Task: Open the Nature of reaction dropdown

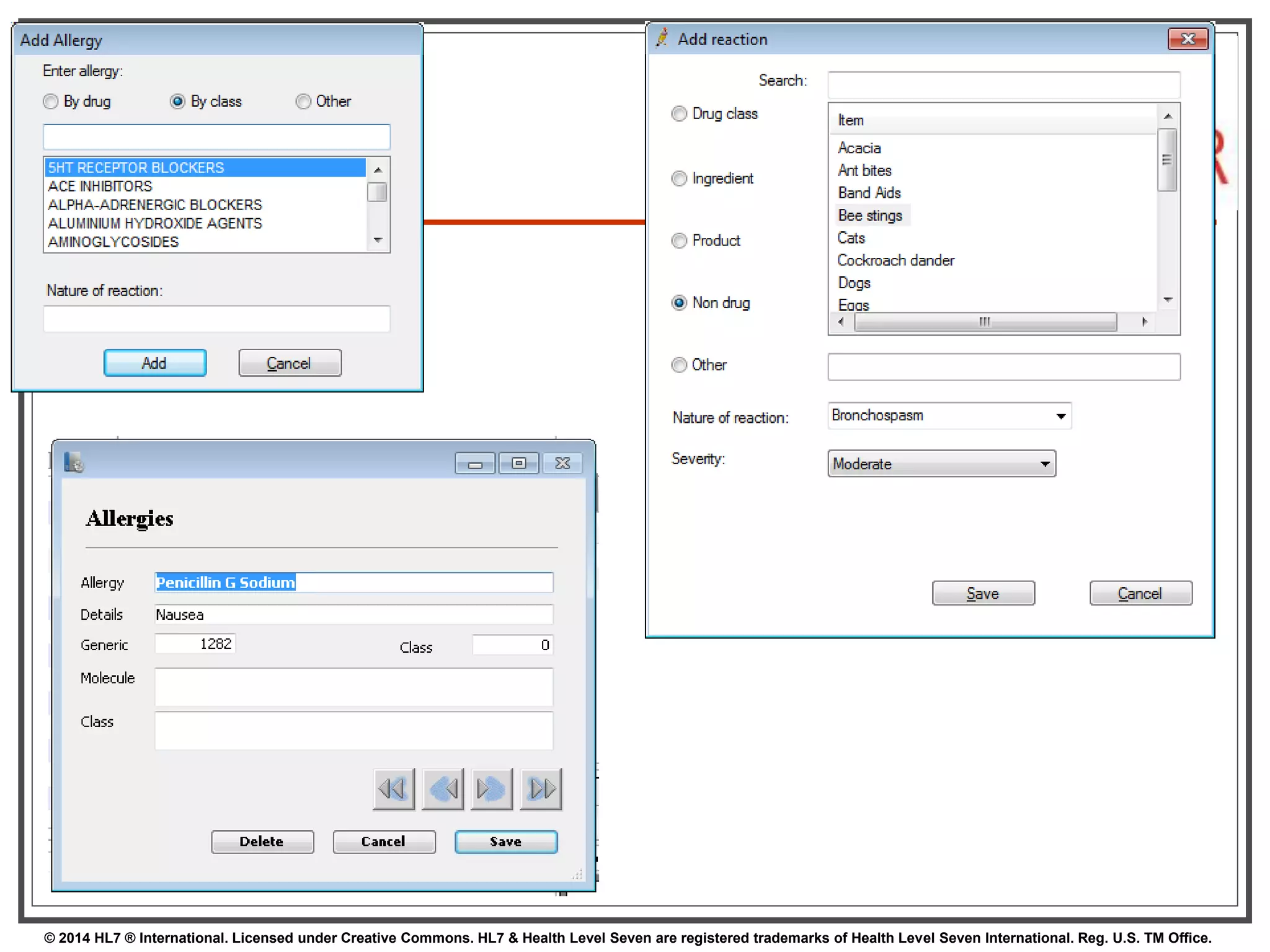Action: point(1060,416)
